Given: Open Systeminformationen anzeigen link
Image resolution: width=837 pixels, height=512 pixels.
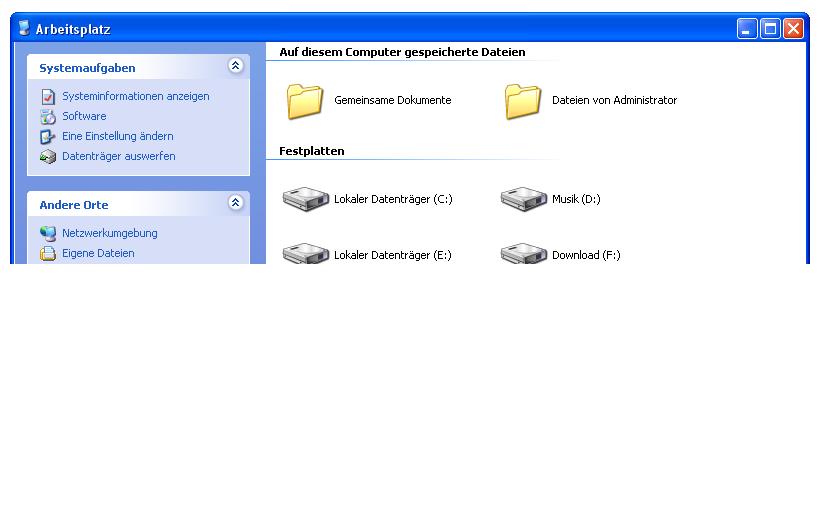Looking at the screenshot, I should click(136, 96).
